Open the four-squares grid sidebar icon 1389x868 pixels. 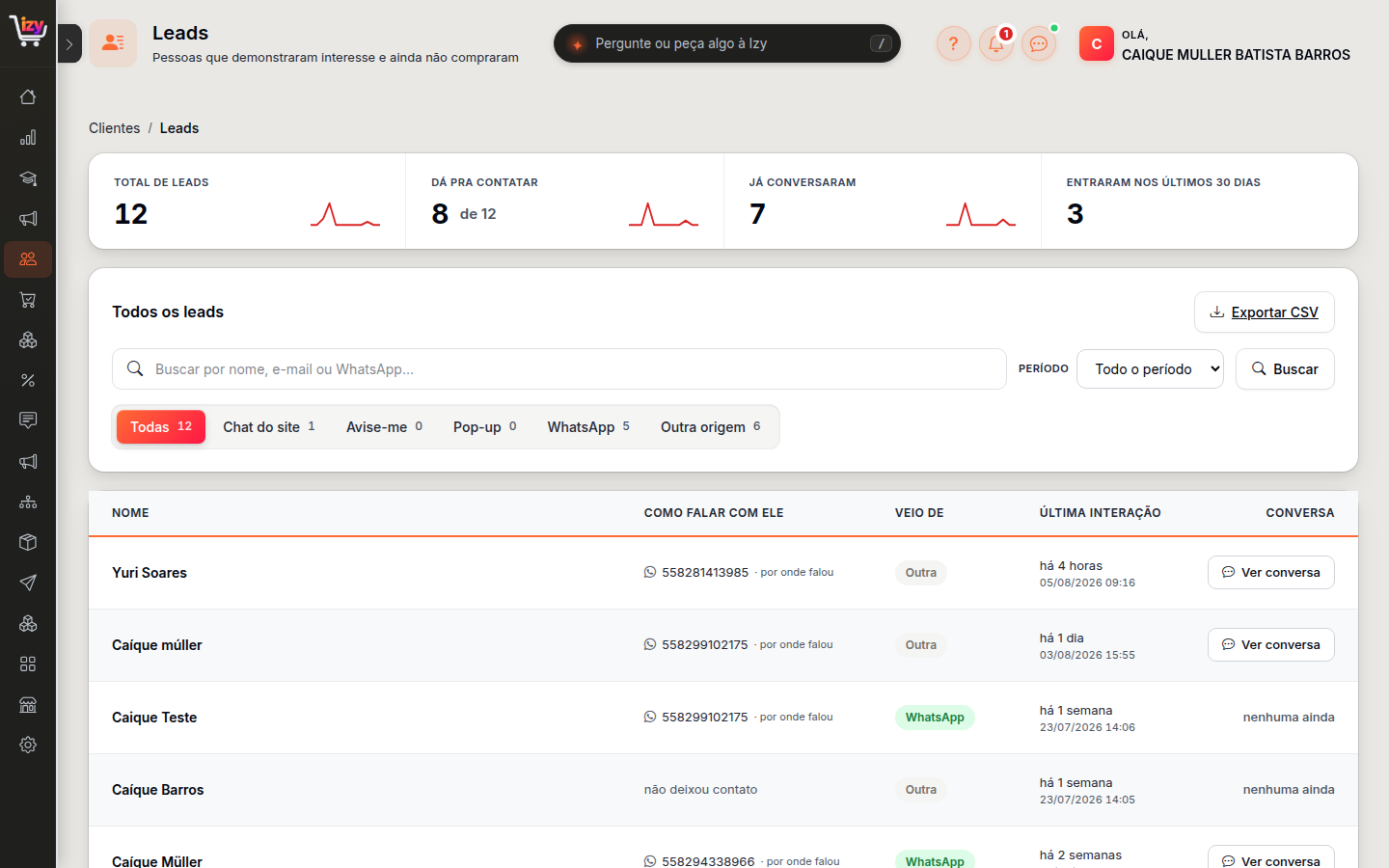(x=28, y=664)
